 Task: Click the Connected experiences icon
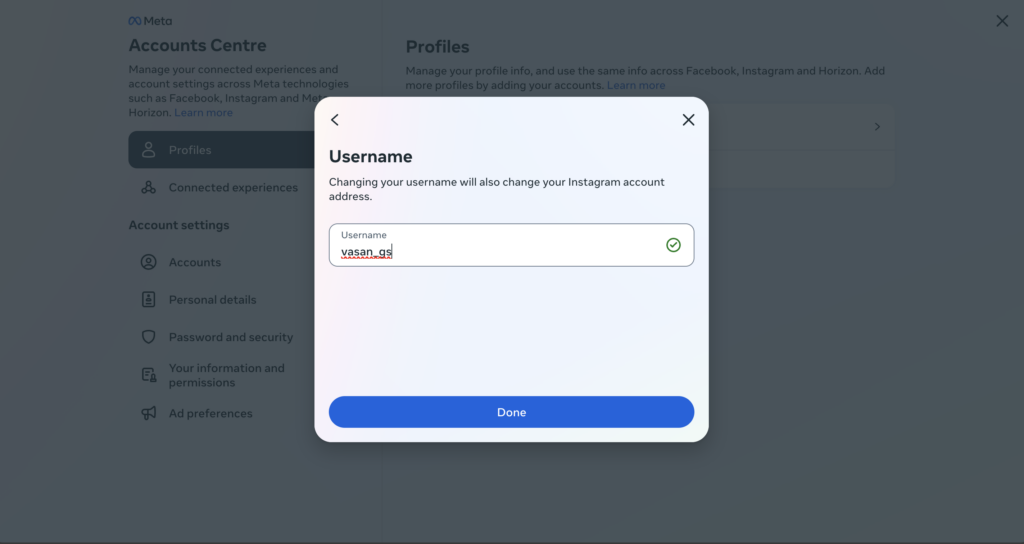tap(148, 187)
